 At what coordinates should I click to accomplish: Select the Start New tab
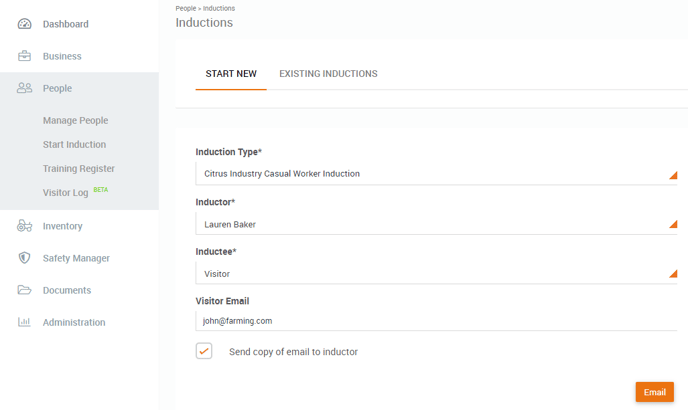[231, 74]
